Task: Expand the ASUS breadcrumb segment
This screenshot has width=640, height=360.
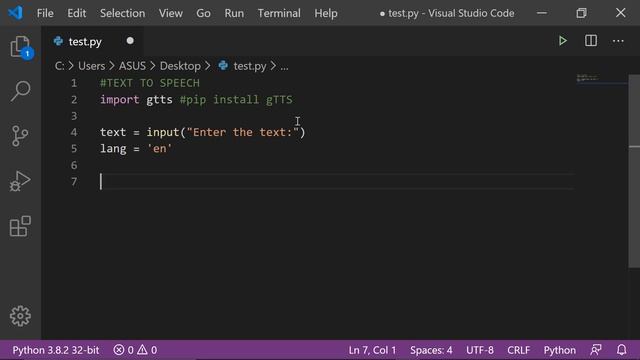Action: click(132, 66)
